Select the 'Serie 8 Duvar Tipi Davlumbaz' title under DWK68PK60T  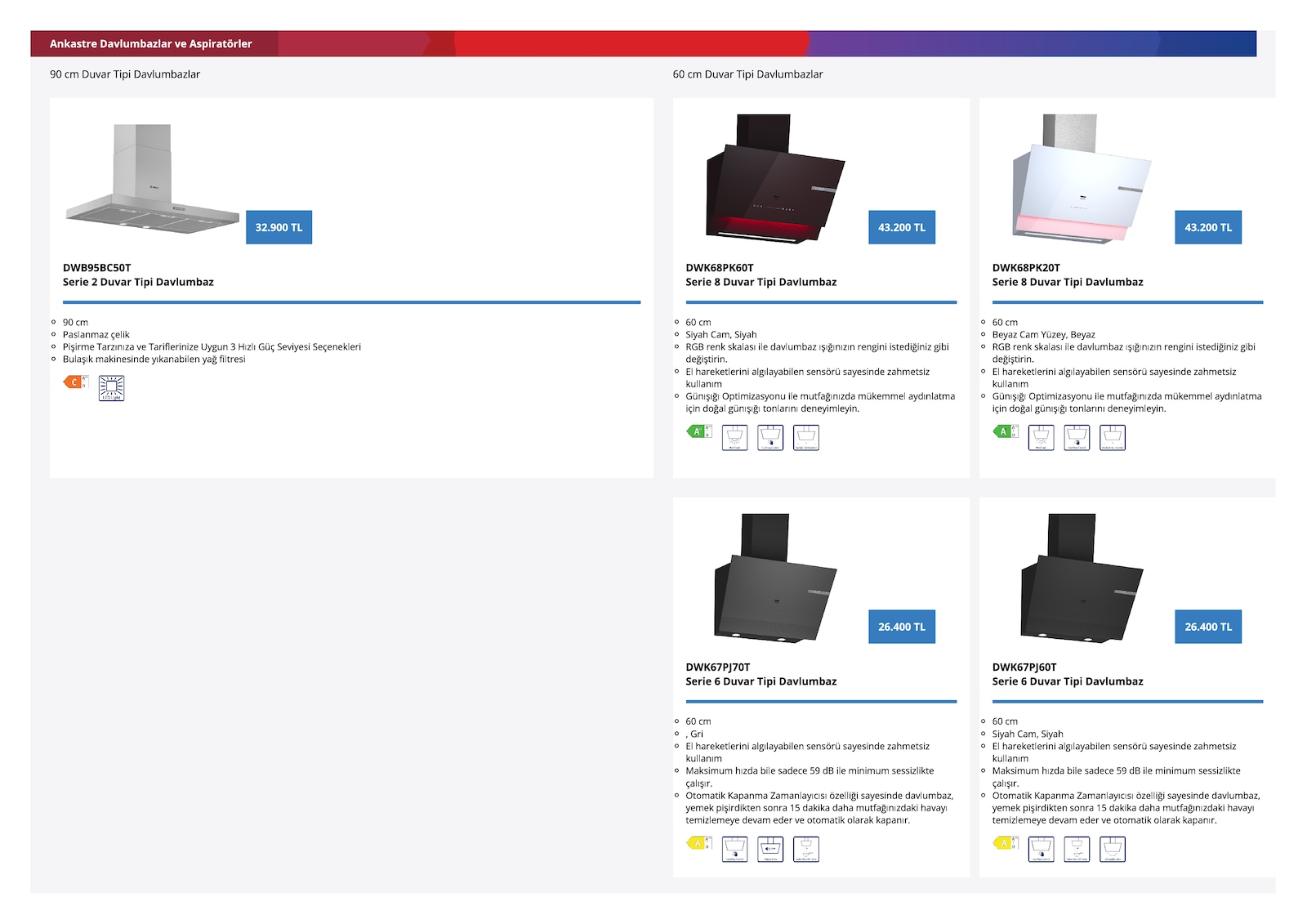[x=761, y=282]
